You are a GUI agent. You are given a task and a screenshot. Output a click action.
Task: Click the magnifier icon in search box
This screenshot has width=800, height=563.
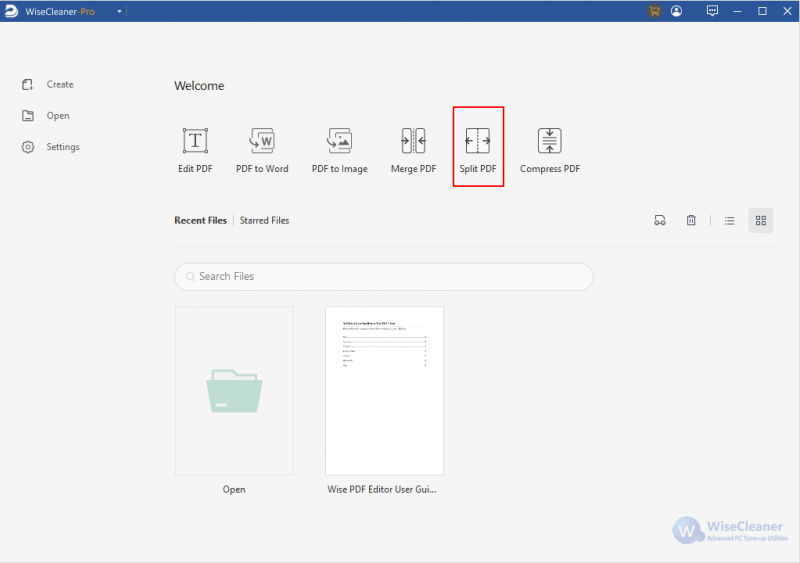tap(190, 277)
